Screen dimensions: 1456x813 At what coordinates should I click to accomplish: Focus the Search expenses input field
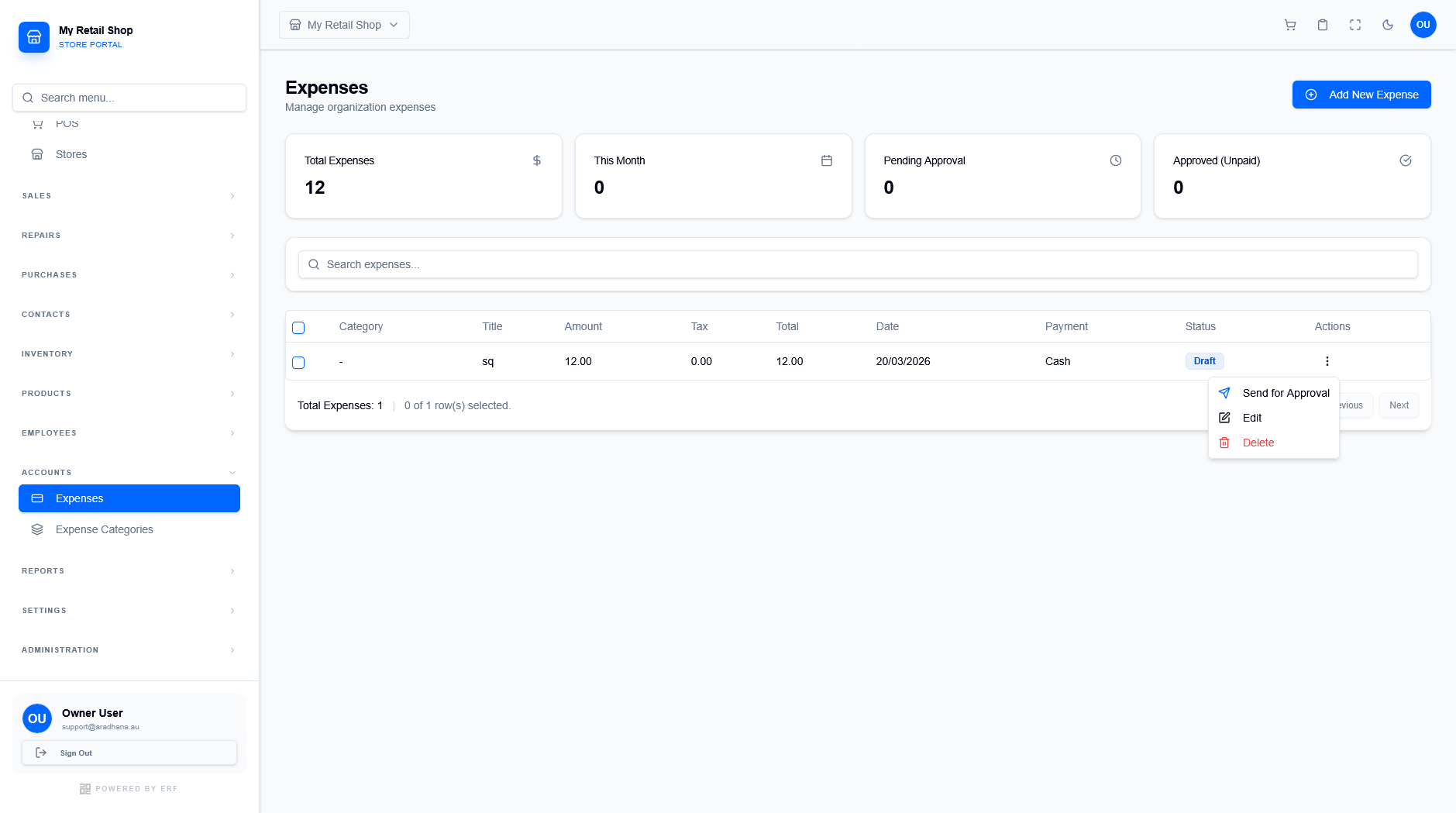(858, 264)
